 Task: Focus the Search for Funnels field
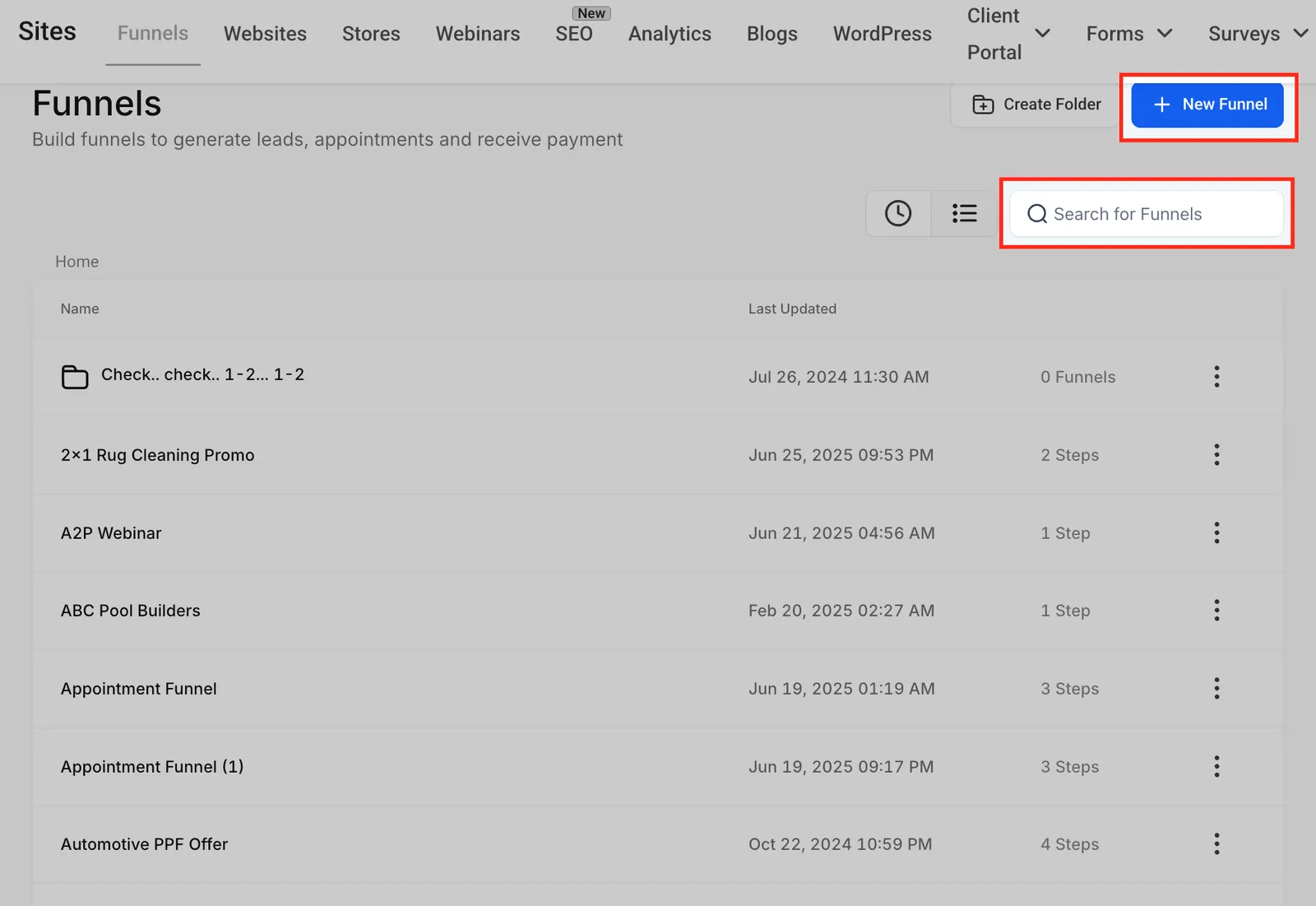pos(1147,214)
